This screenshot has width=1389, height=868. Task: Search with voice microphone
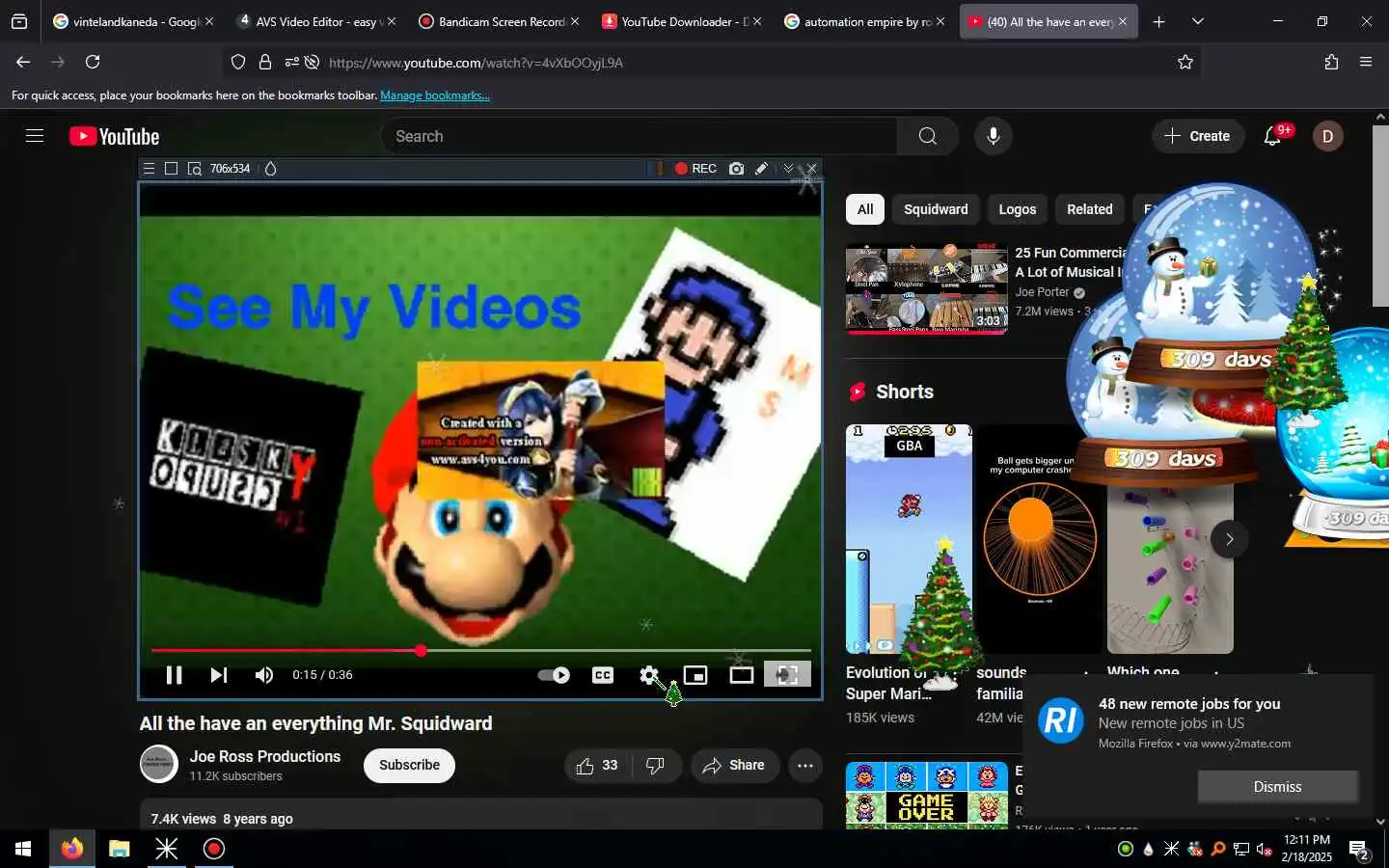994,136
